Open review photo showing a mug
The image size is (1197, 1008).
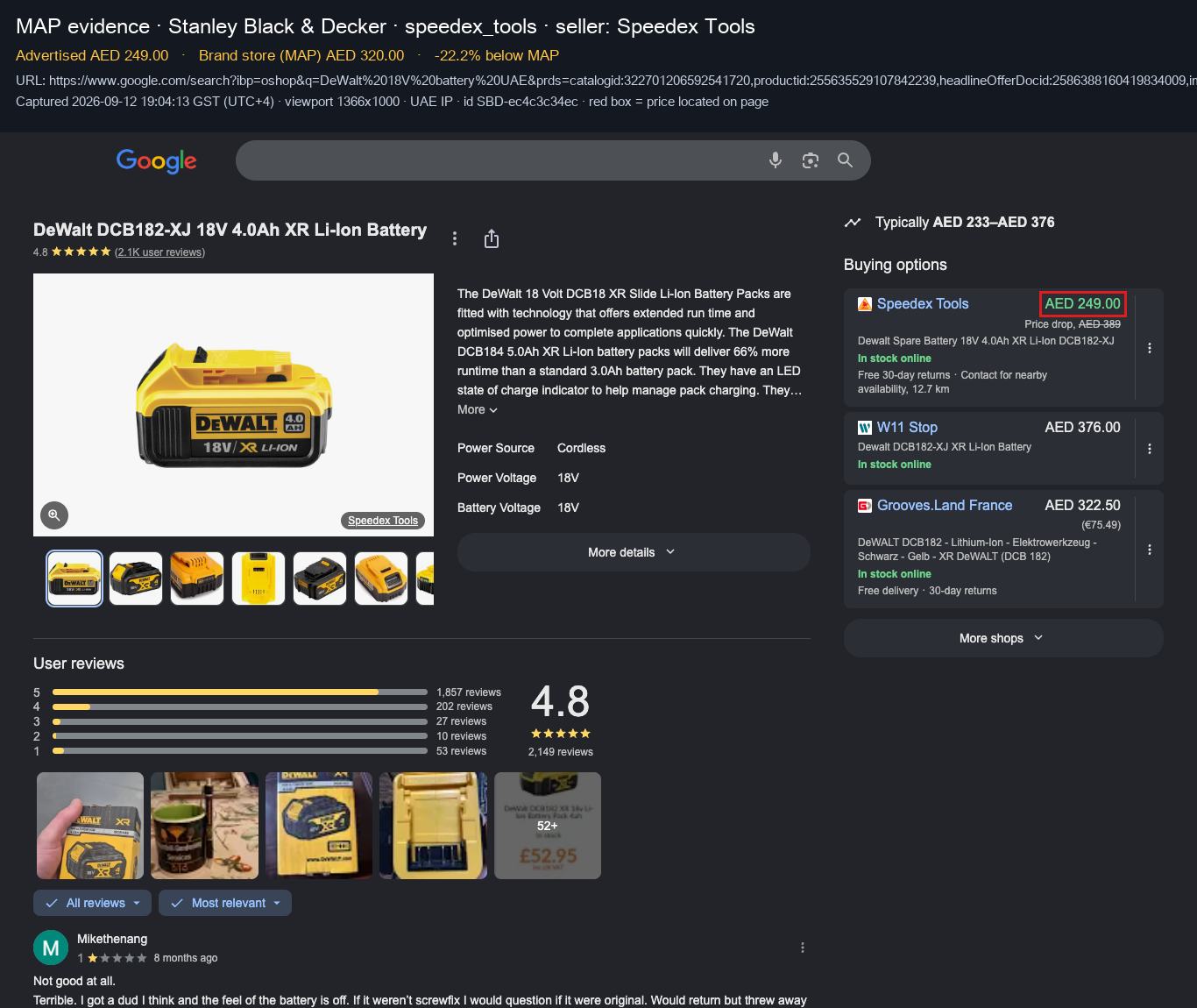point(205,826)
